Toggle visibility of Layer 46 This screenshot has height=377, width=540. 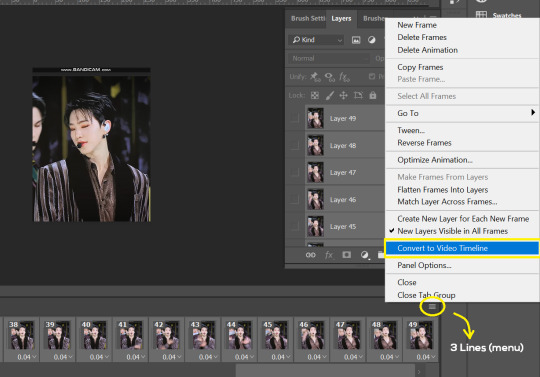pos(295,199)
